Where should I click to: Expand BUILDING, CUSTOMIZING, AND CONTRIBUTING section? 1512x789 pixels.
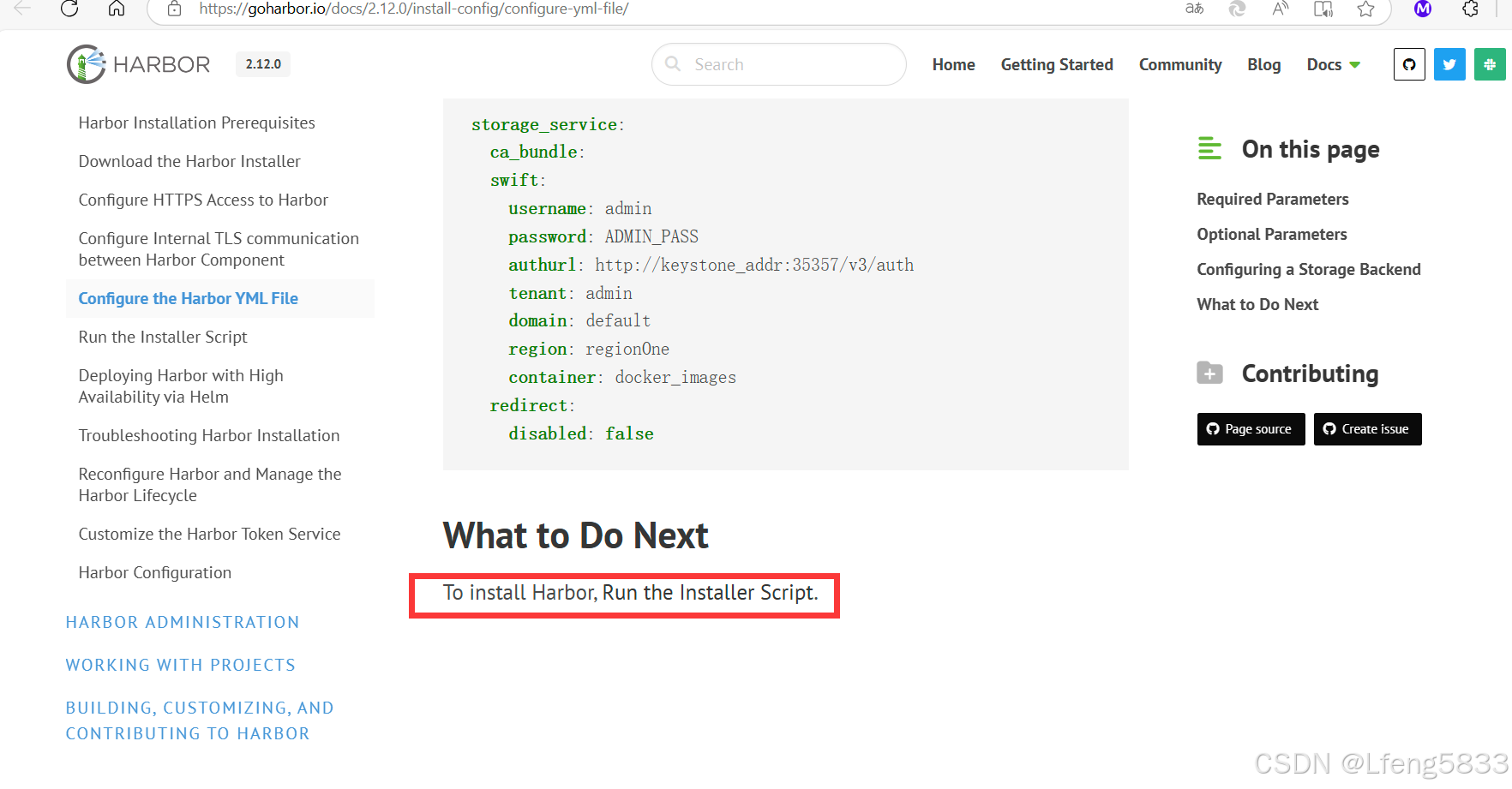tap(200, 720)
